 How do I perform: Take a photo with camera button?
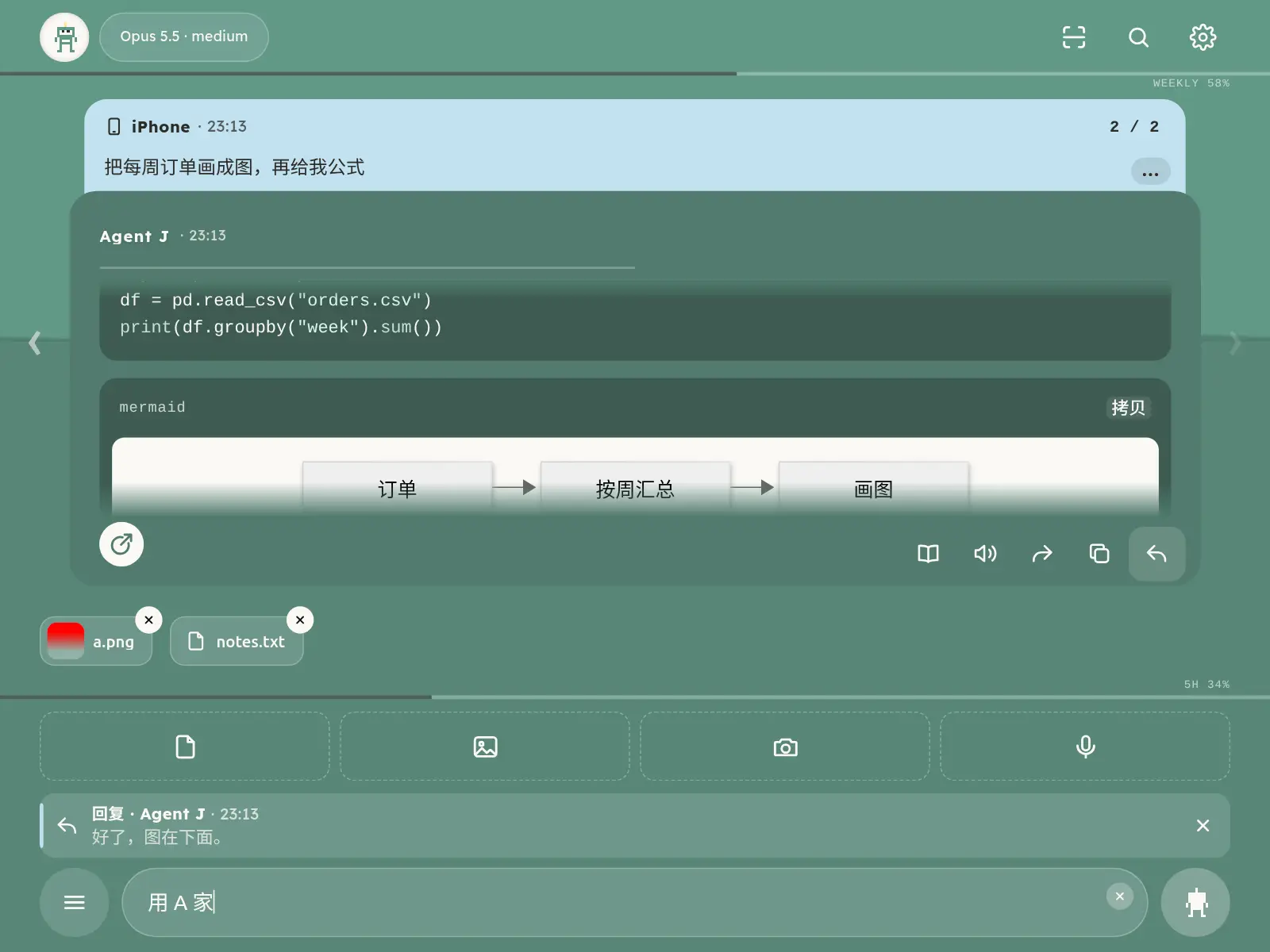coord(785,747)
